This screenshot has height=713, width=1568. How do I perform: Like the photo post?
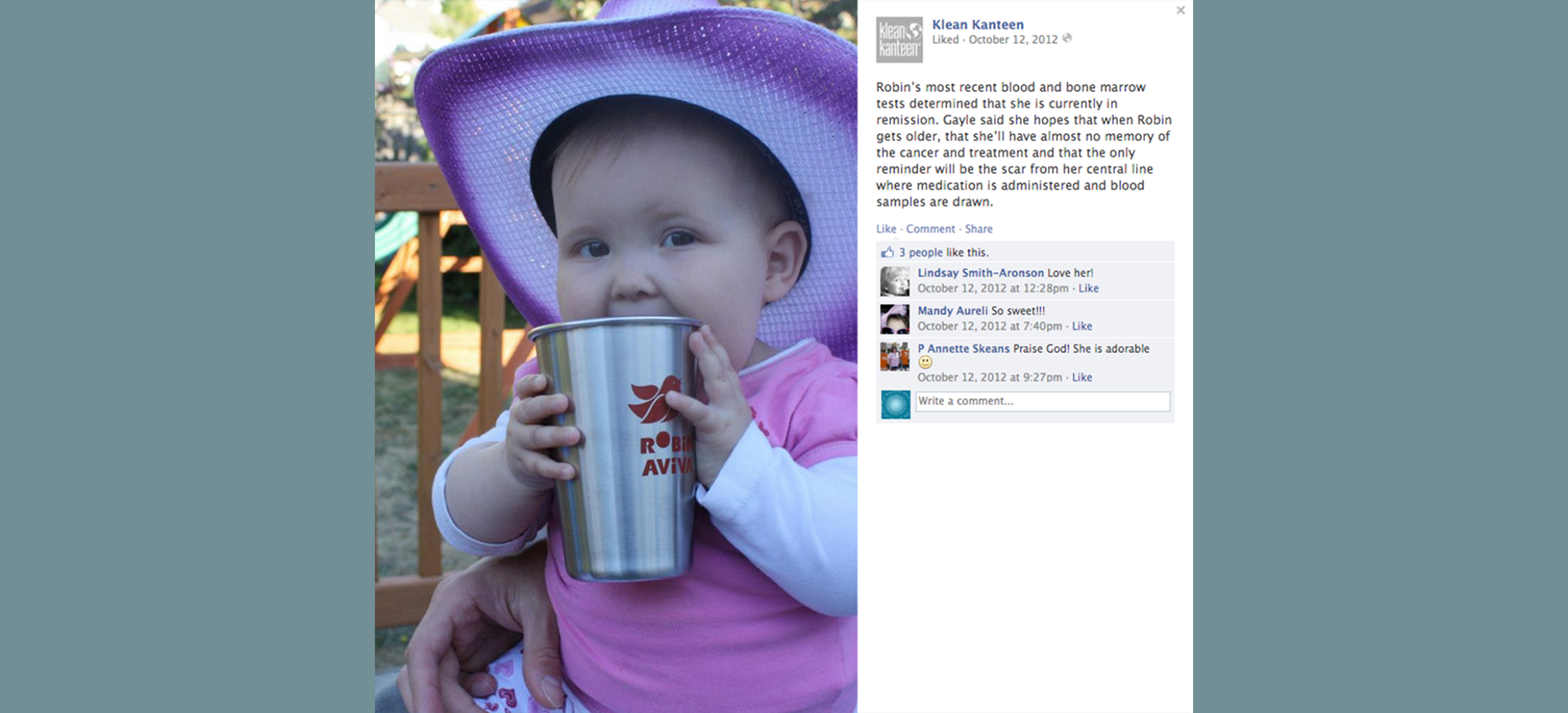pyautogui.click(x=886, y=229)
